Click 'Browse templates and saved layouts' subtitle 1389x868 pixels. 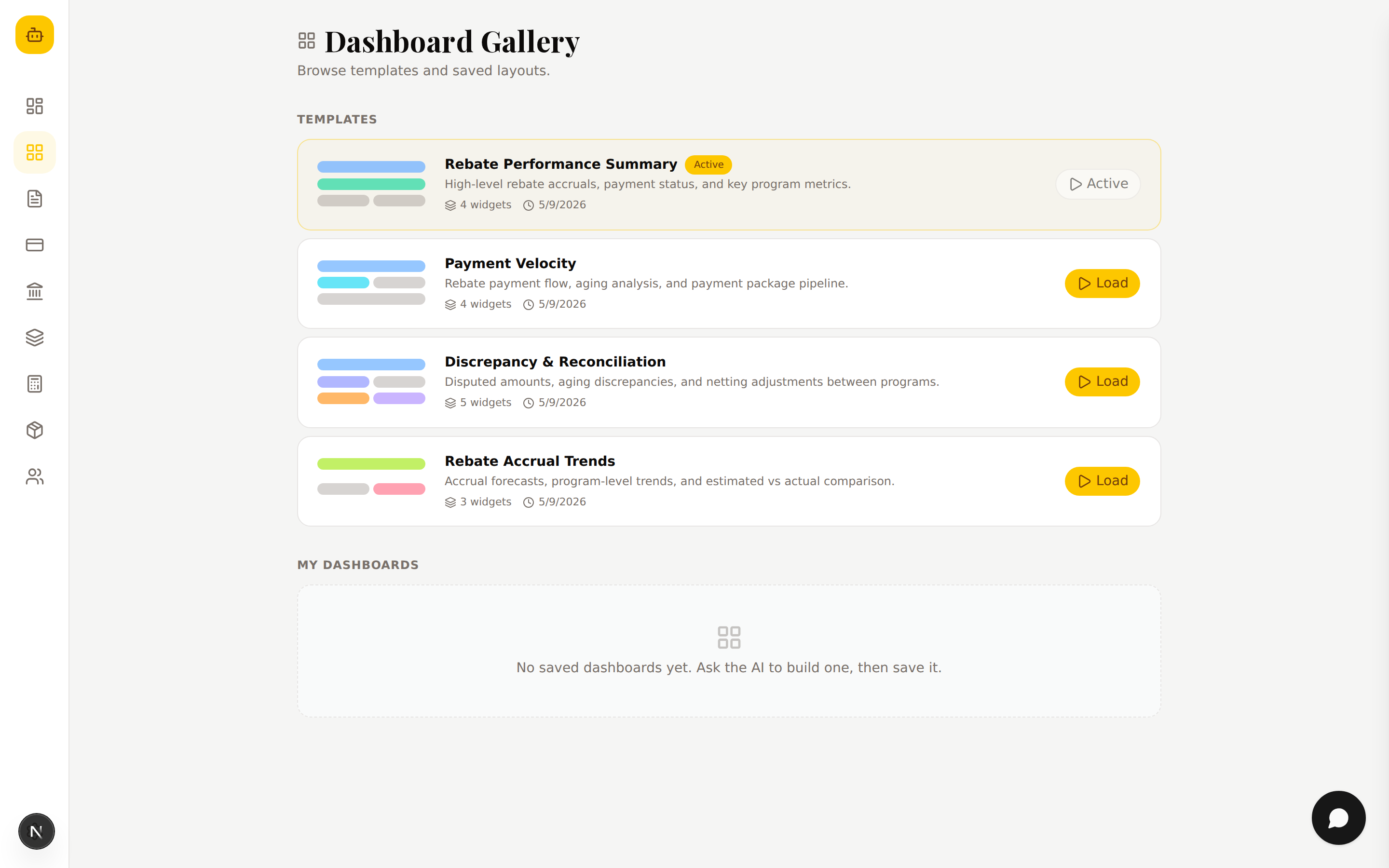(423, 70)
